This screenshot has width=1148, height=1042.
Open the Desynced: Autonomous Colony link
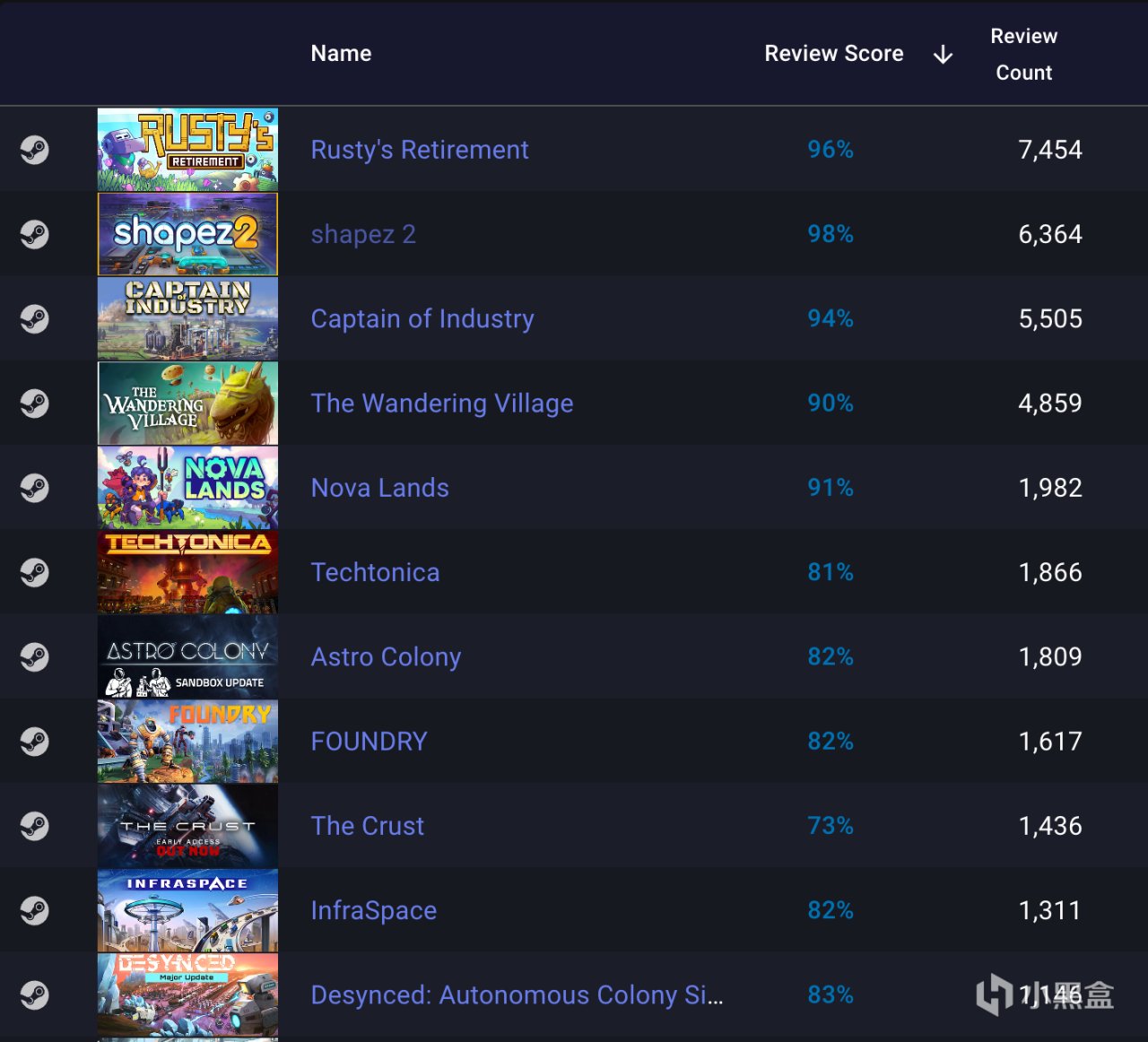(x=517, y=995)
